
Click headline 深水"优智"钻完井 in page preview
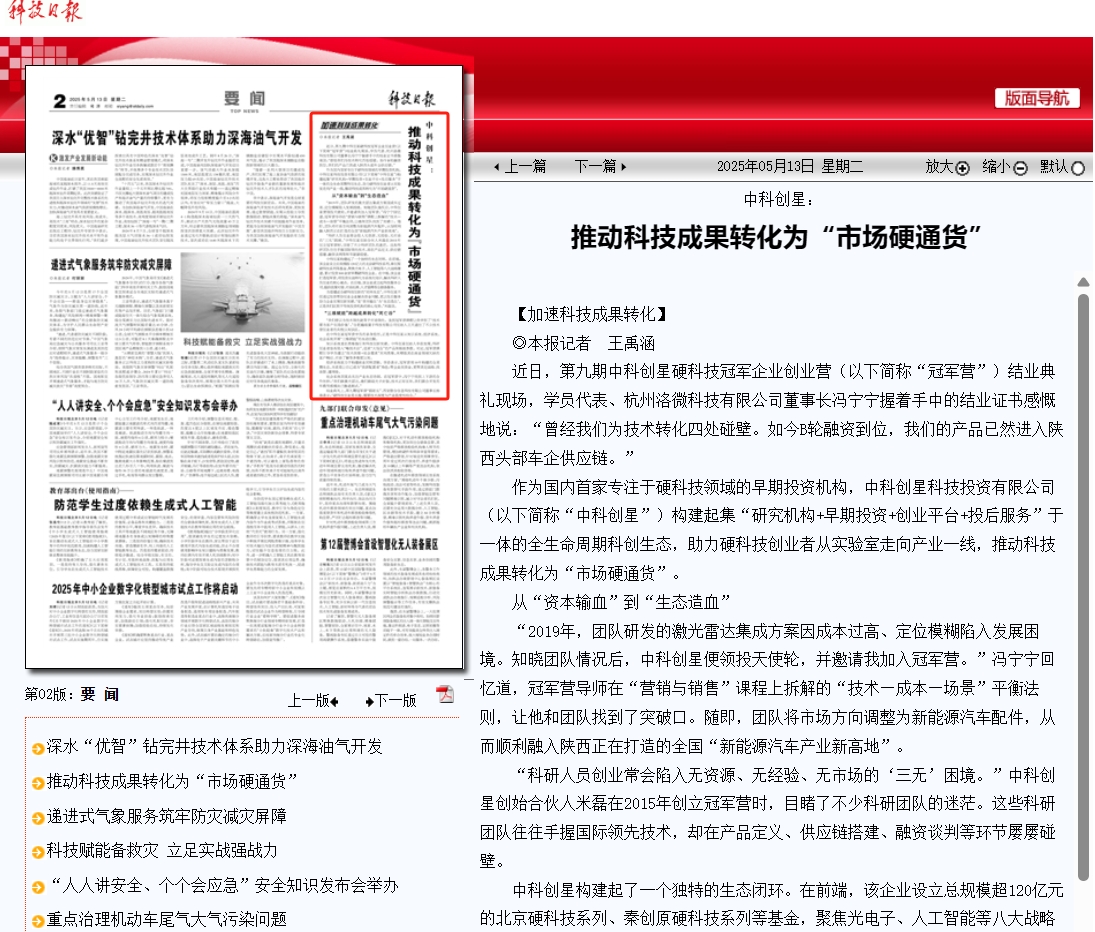(176, 138)
